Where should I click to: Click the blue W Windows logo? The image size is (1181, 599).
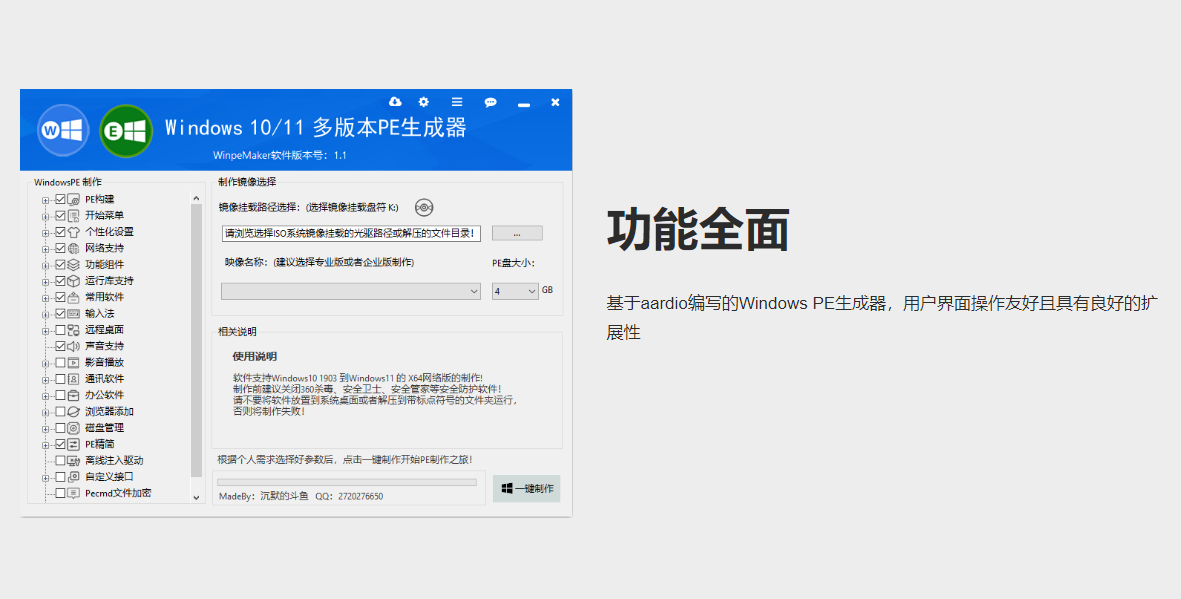63,130
